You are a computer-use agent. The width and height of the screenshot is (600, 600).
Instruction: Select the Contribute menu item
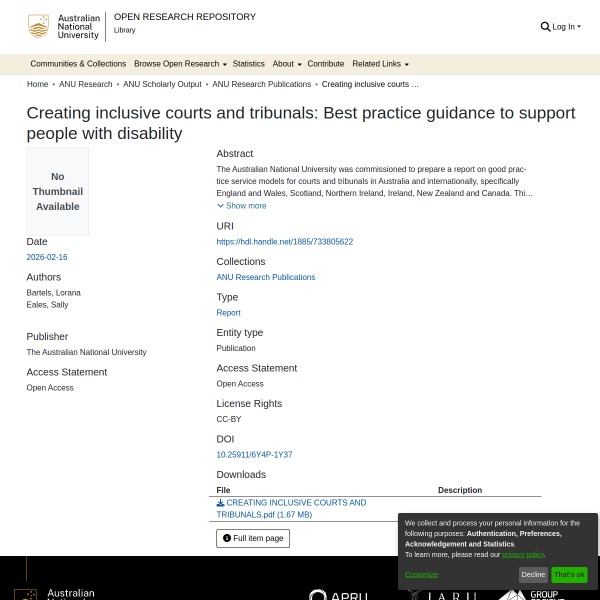click(326, 64)
